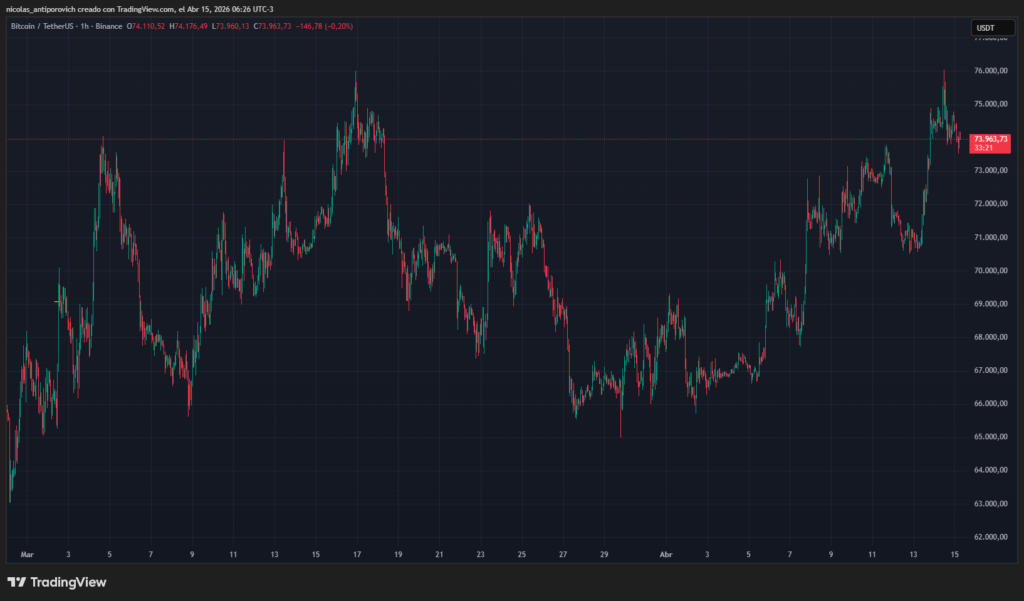Open symbol details via Bitcoin / TetherUS label
Screen dimensions: 1024x601
pos(40,27)
